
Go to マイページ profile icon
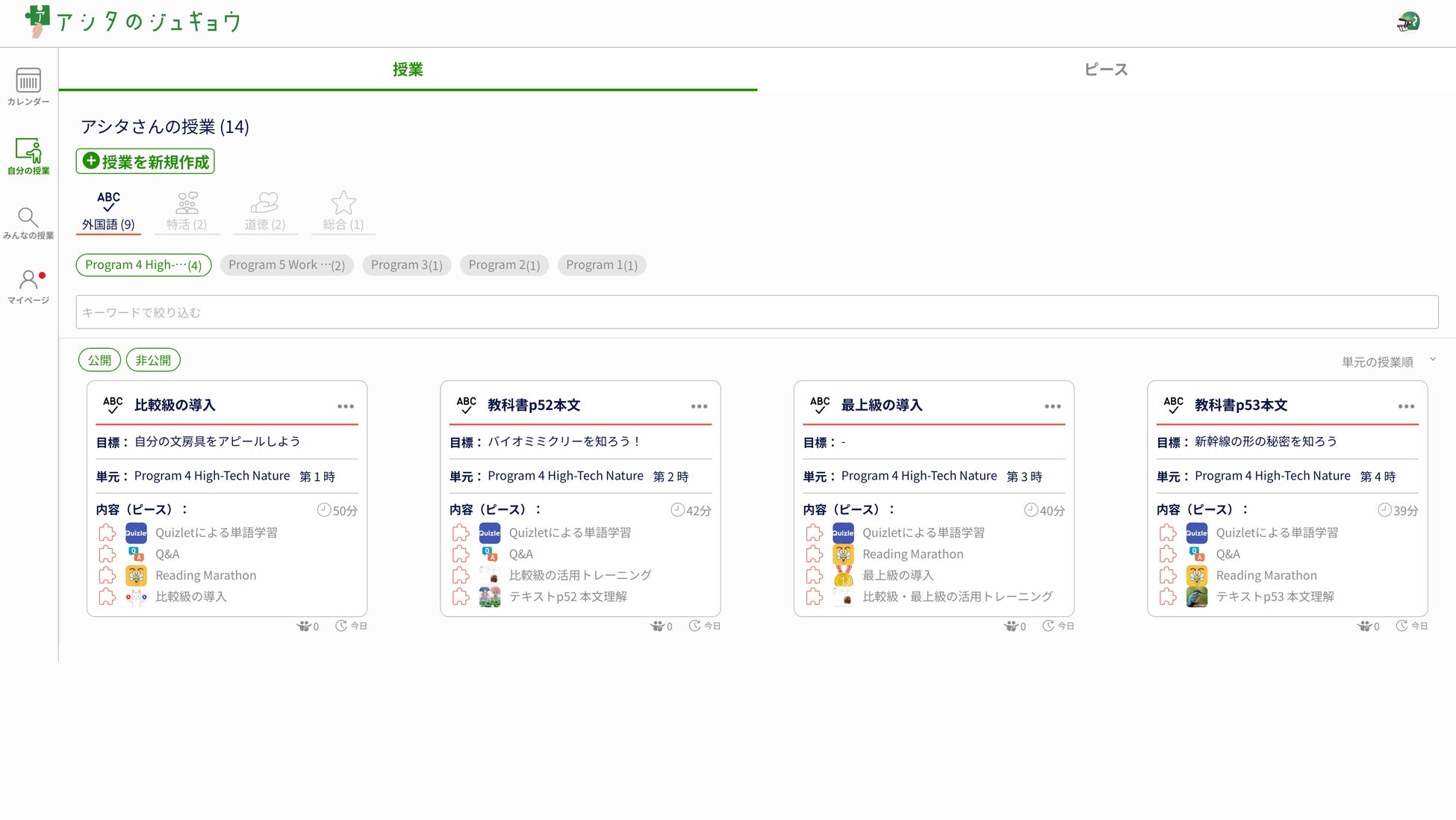pyautogui.click(x=28, y=280)
